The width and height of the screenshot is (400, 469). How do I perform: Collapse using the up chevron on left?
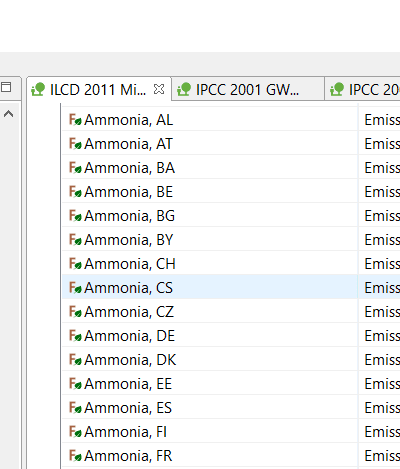[x=9, y=114]
